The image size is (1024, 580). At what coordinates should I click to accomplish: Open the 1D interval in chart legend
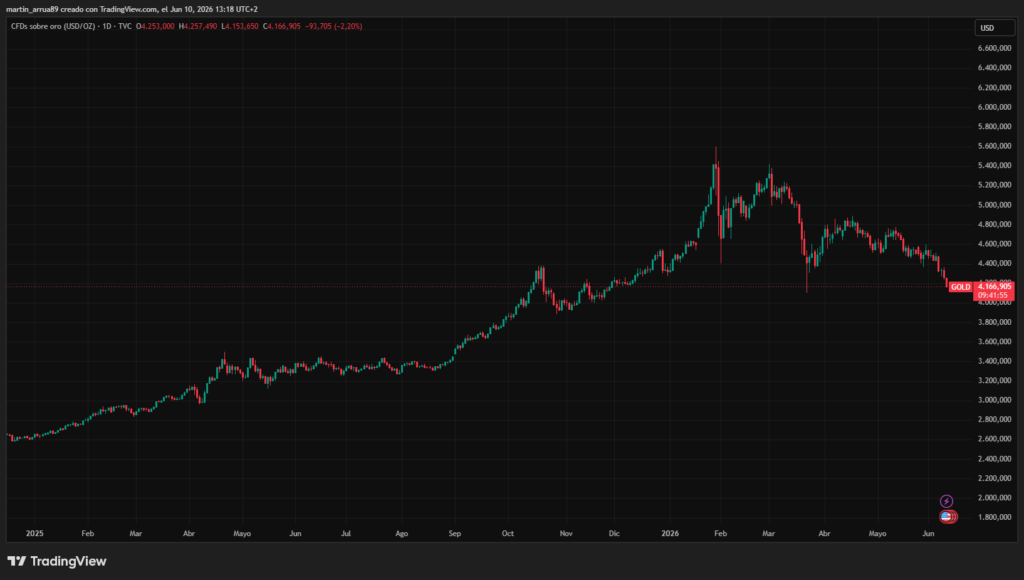tap(106, 26)
